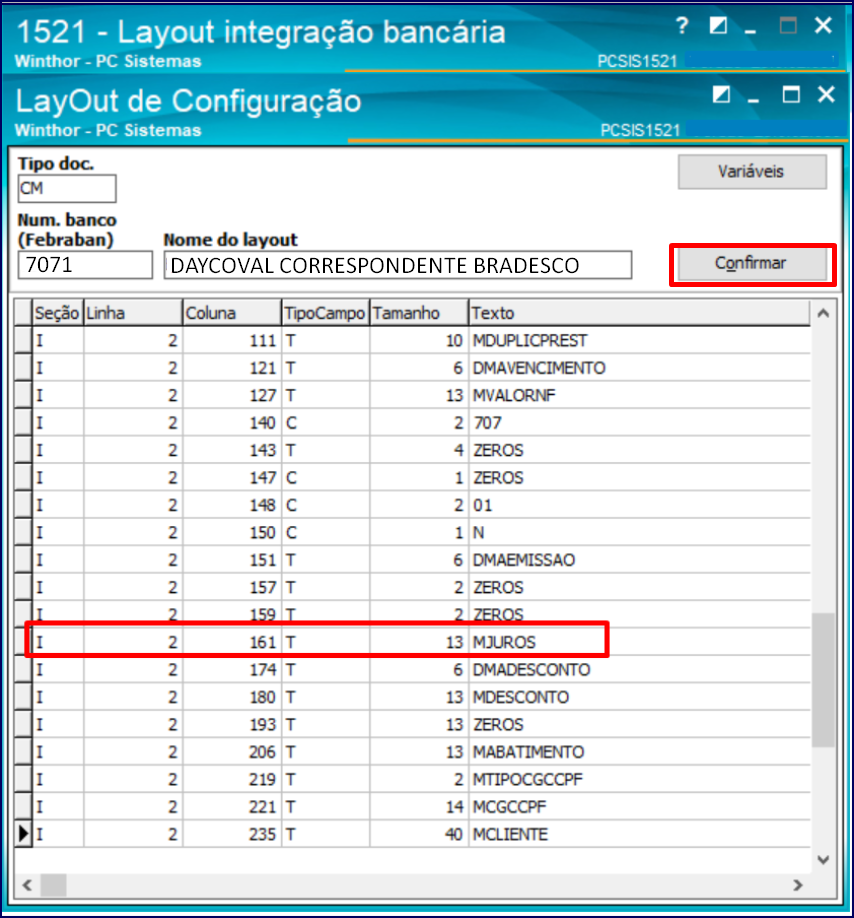
Task: Select the MCGCCPF text cell
Action: point(640,807)
